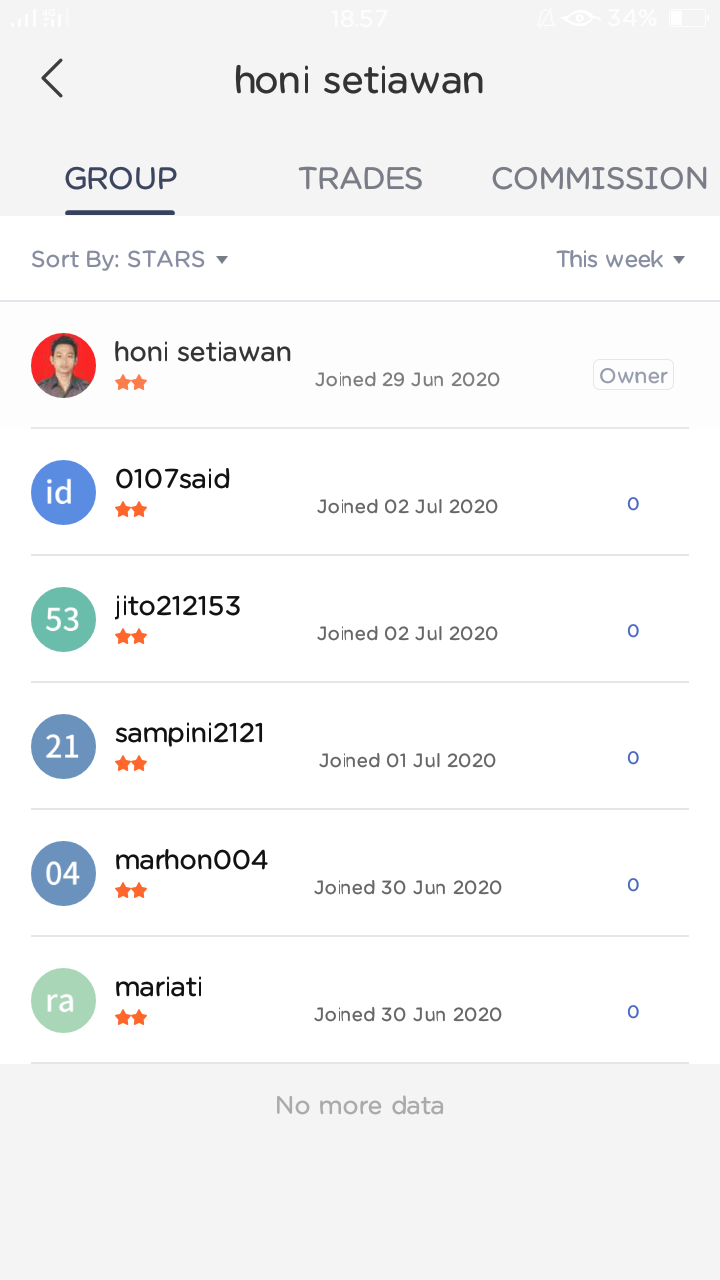Image resolution: width=720 pixels, height=1280 pixels.
Task: Tap the star rating under 0107said
Action: [x=131, y=510]
